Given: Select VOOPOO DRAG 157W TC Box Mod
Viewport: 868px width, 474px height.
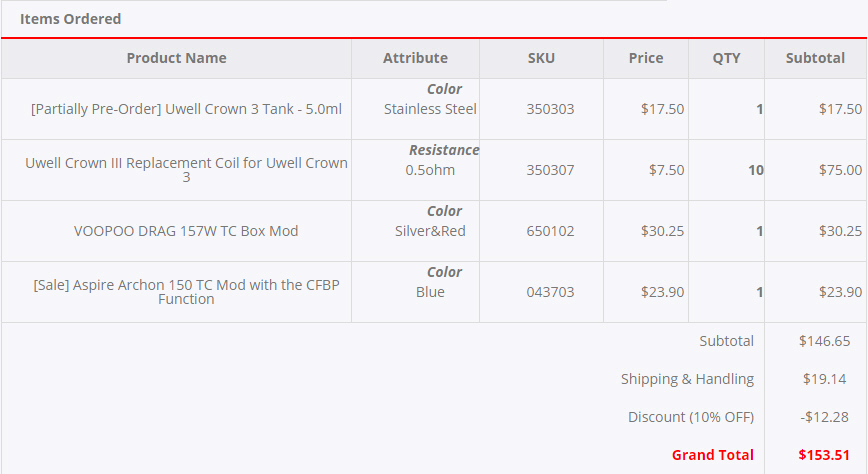Looking at the screenshot, I should (x=186, y=231).
